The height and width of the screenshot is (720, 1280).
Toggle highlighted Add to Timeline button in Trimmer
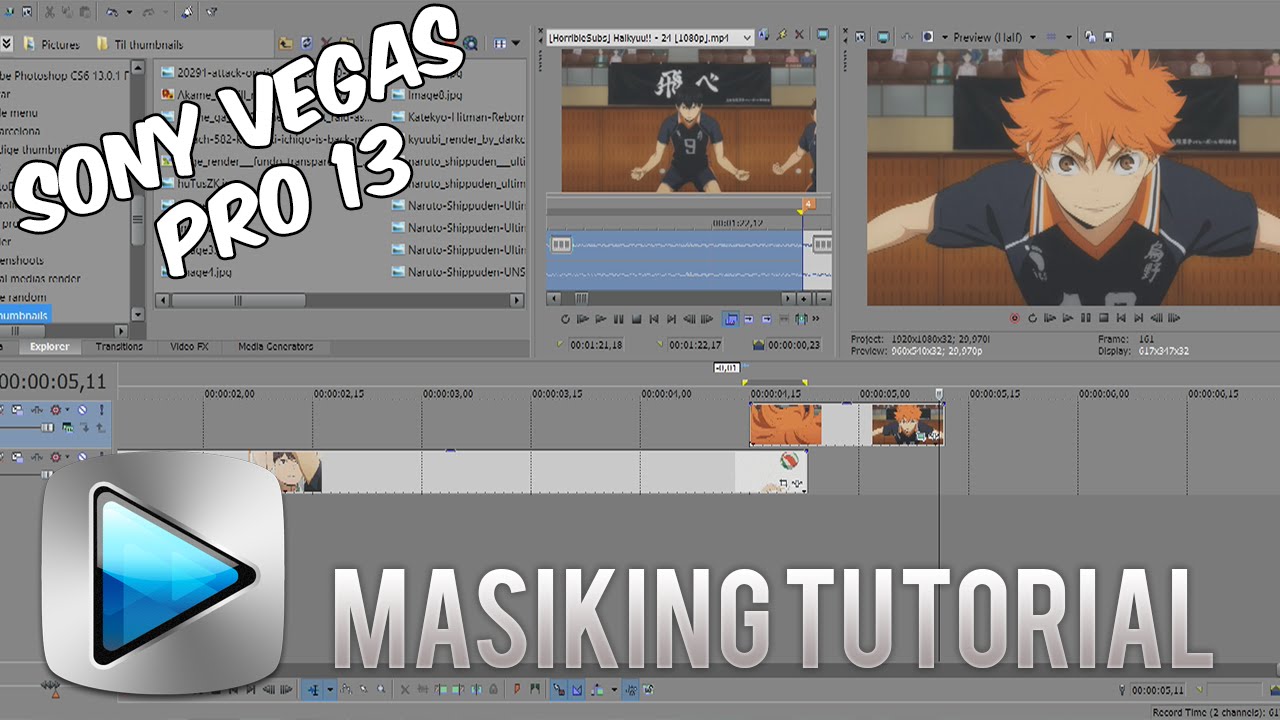coord(730,319)
